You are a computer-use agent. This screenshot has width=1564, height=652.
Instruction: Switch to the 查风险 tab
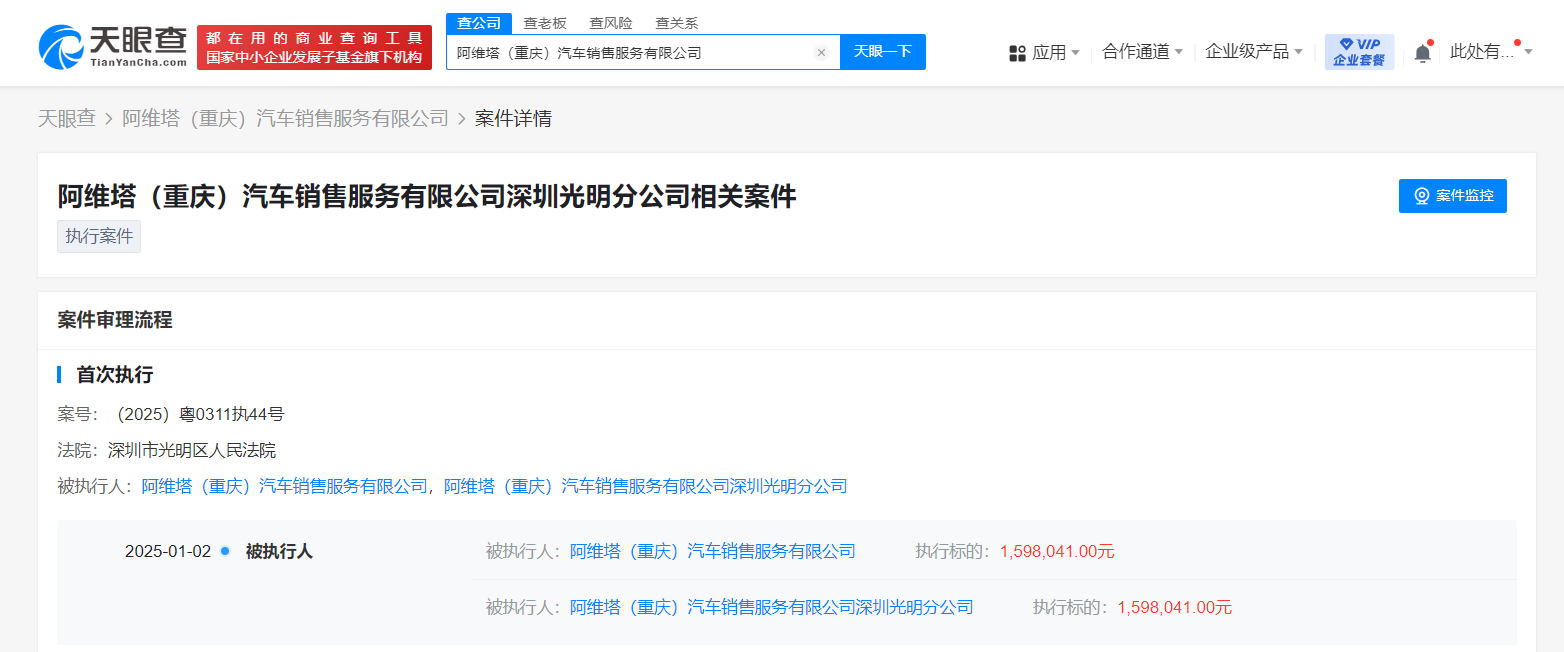click(610, 23)
